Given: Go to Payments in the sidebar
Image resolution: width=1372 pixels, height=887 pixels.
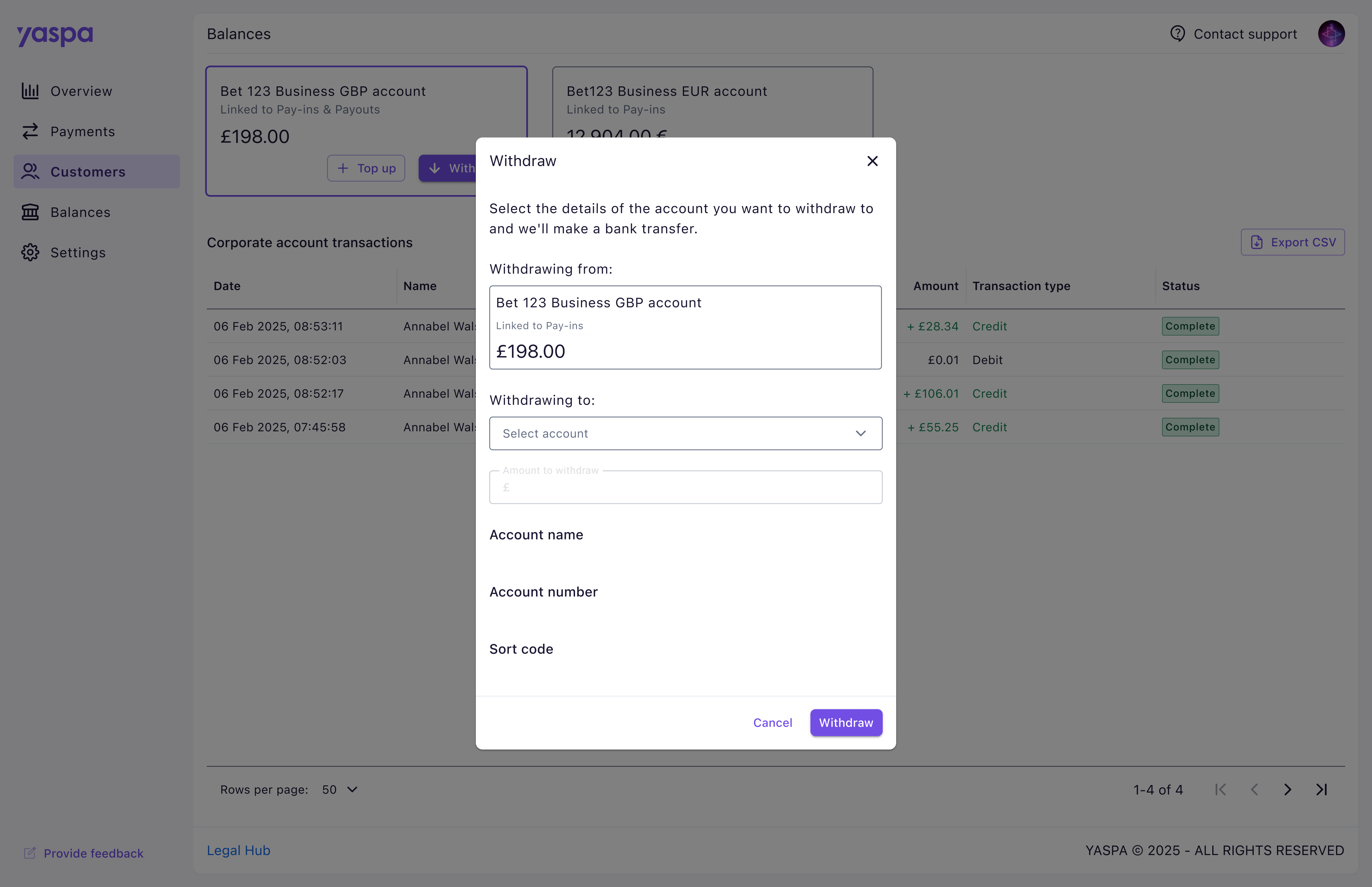Looking at the screenshot, I should 82,131.
